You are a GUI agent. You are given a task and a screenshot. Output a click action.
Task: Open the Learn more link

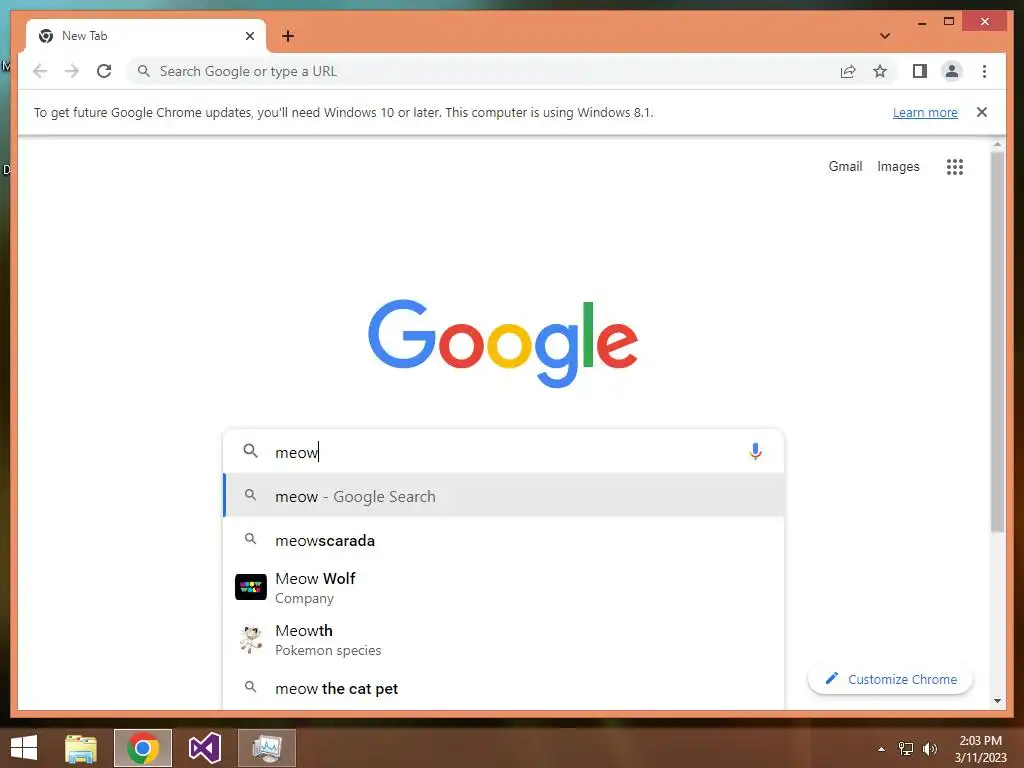point(925,112)
